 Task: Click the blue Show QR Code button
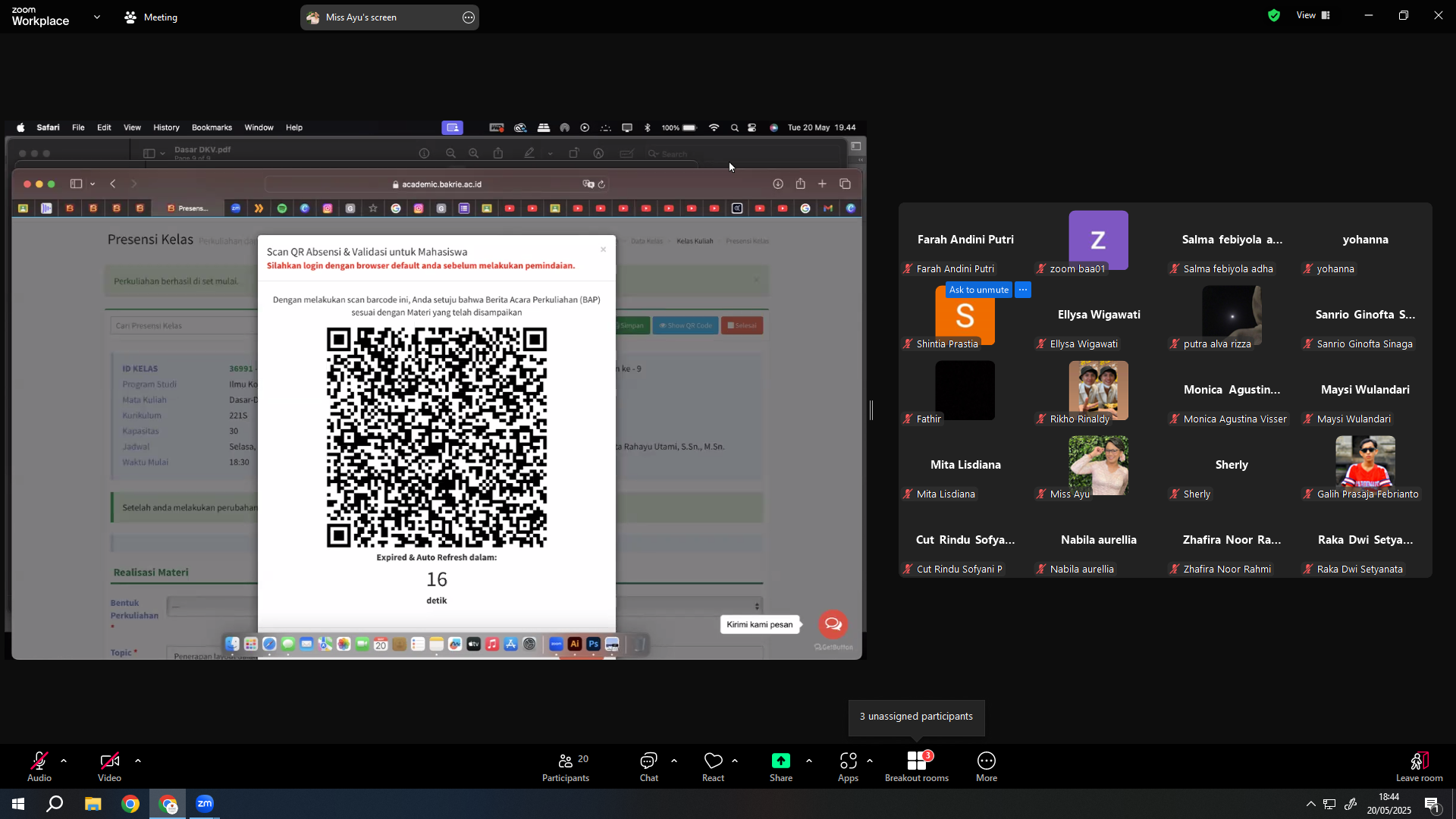tap(686, 325)
